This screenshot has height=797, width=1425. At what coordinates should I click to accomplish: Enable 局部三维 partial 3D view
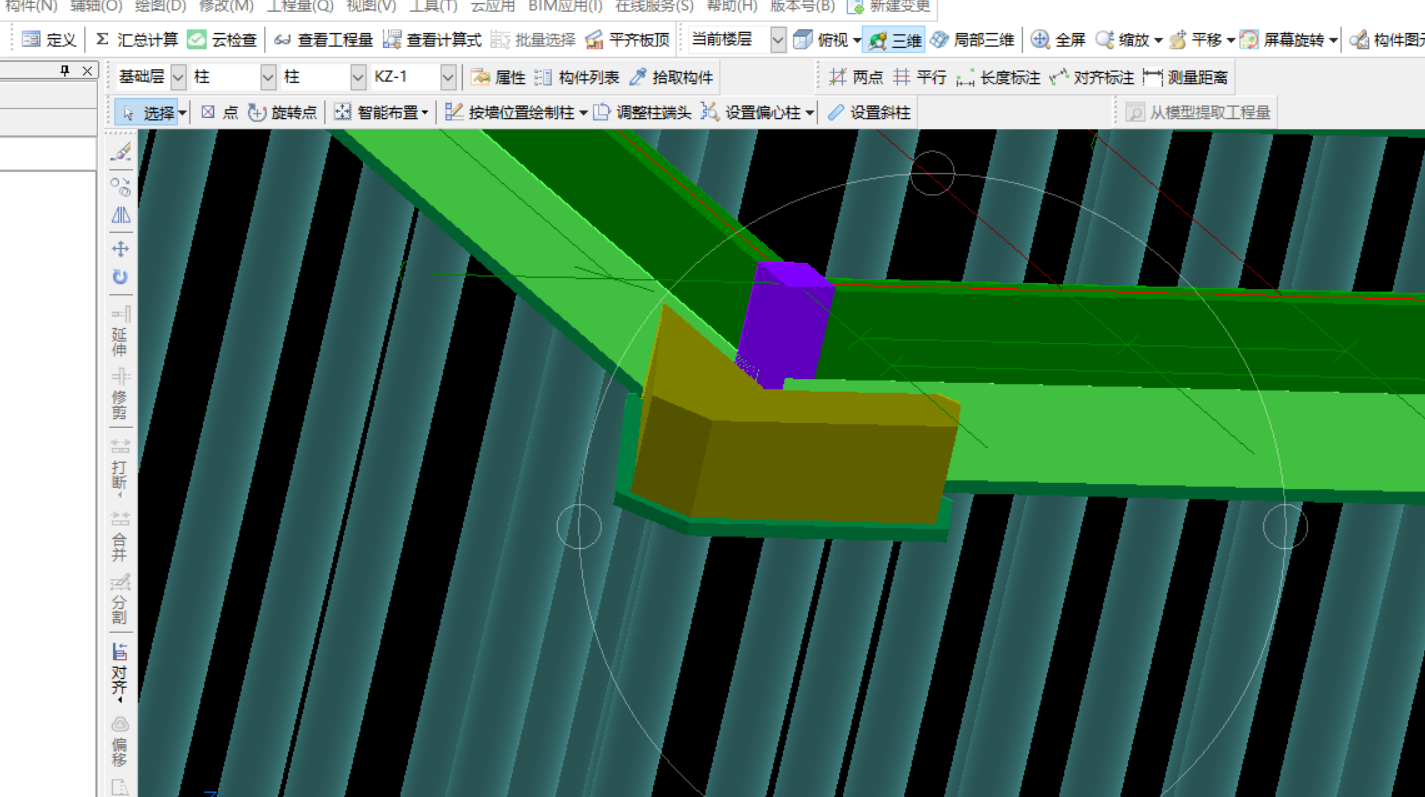tap(972, 40)
